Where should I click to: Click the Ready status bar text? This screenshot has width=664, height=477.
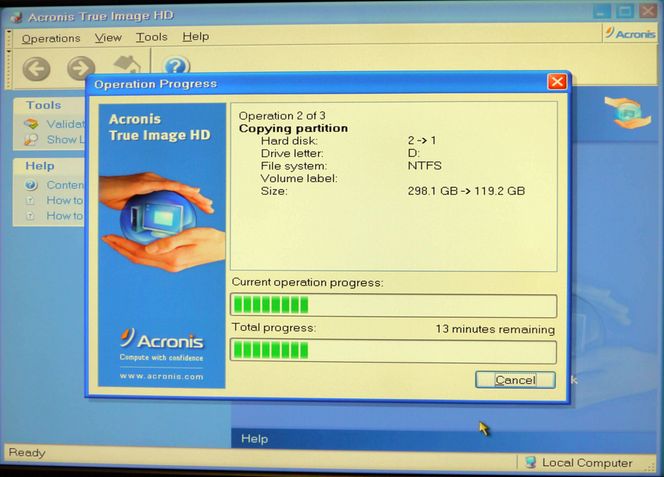[x=27, y=452]
